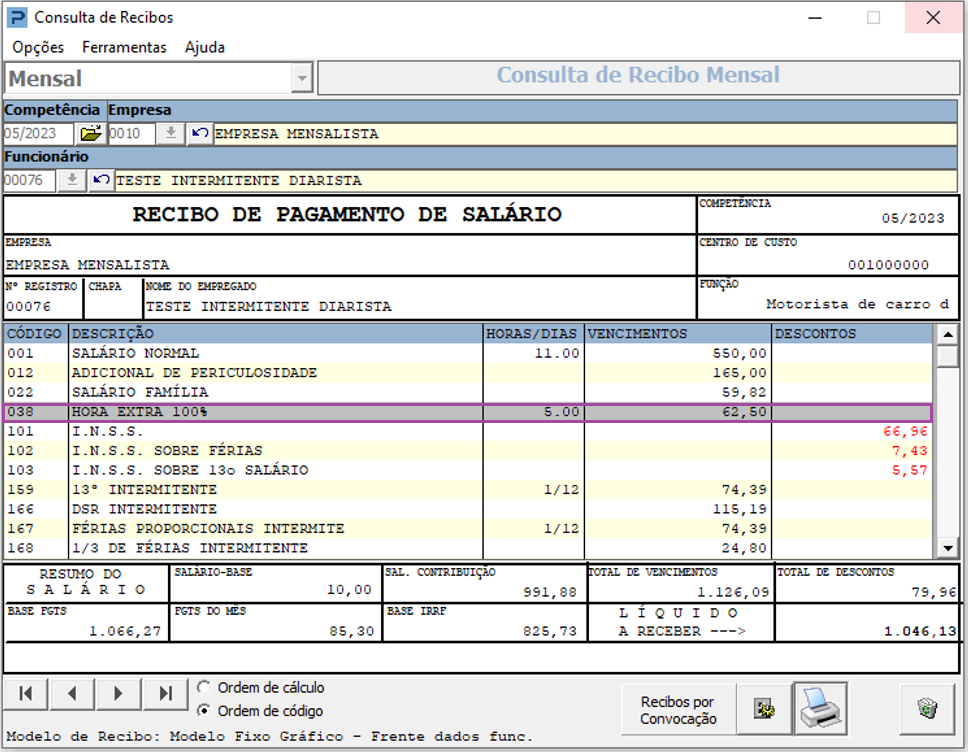Click the recycle bin delete icon
The width and height of the screenshot is (968, 752).
click(927, 709)
